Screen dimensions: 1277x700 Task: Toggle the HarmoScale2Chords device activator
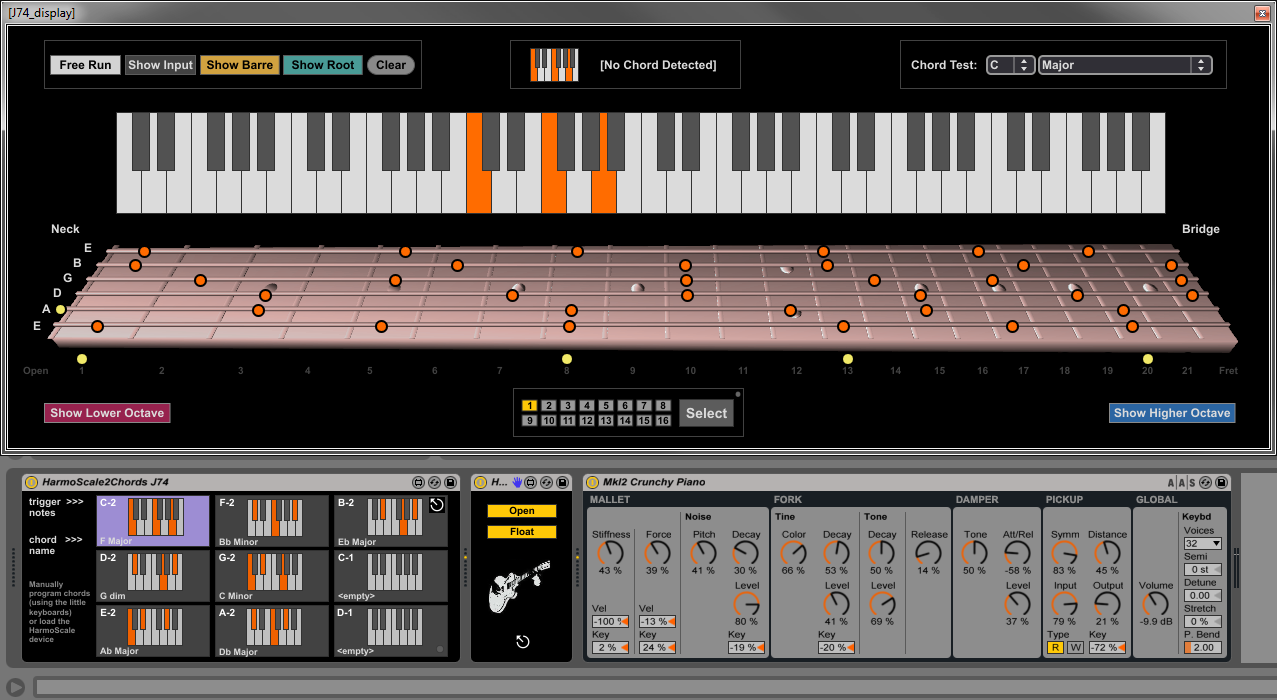pos(31,482)
